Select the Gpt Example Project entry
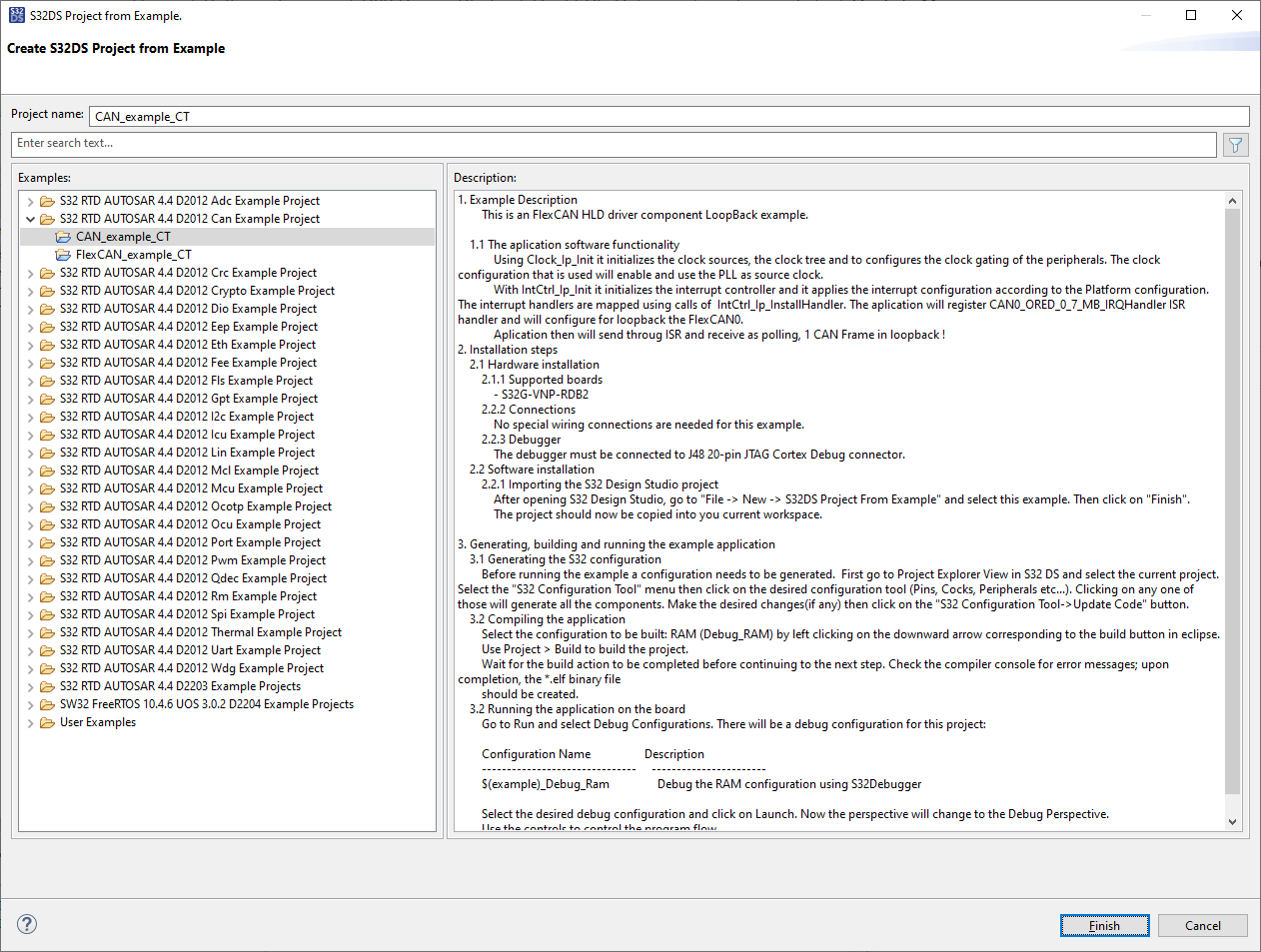 [x=186, y=398]
